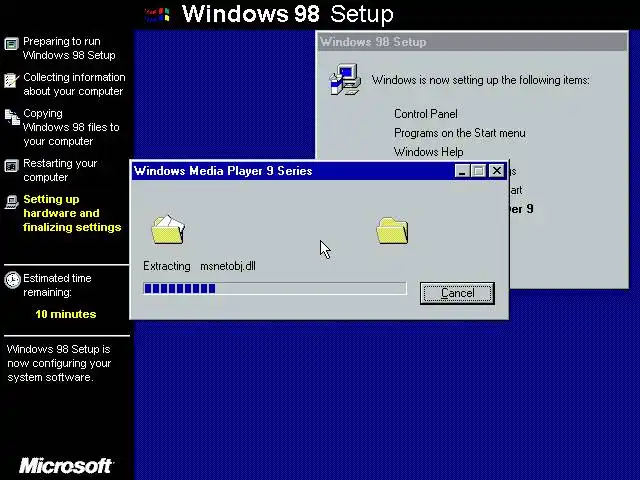The height and width of the screenshot is (480, 640).
Task: Click the Microsoft logo at bottom left
Action: pos(66,466)
